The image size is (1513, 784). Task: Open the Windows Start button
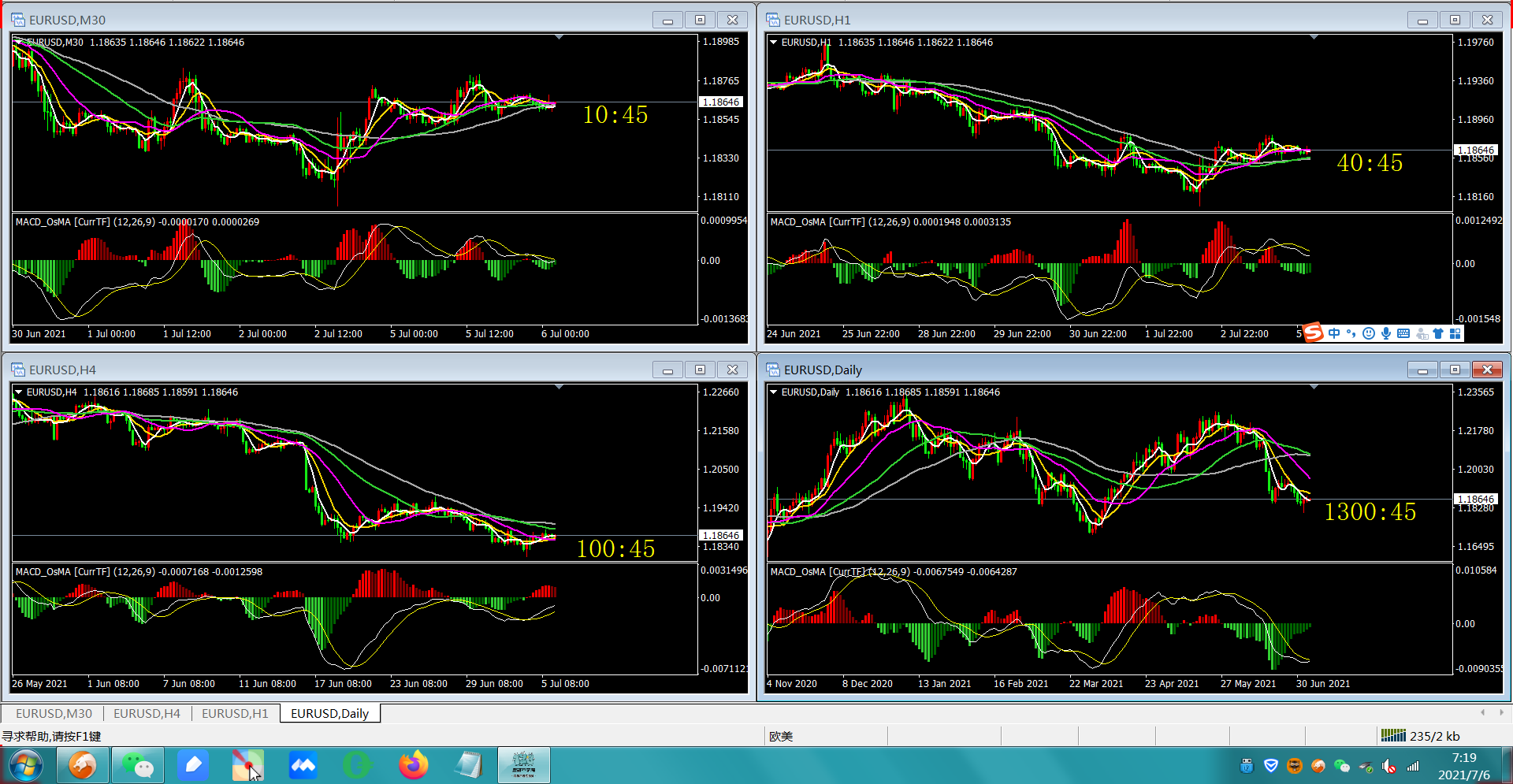pos(24,765)
